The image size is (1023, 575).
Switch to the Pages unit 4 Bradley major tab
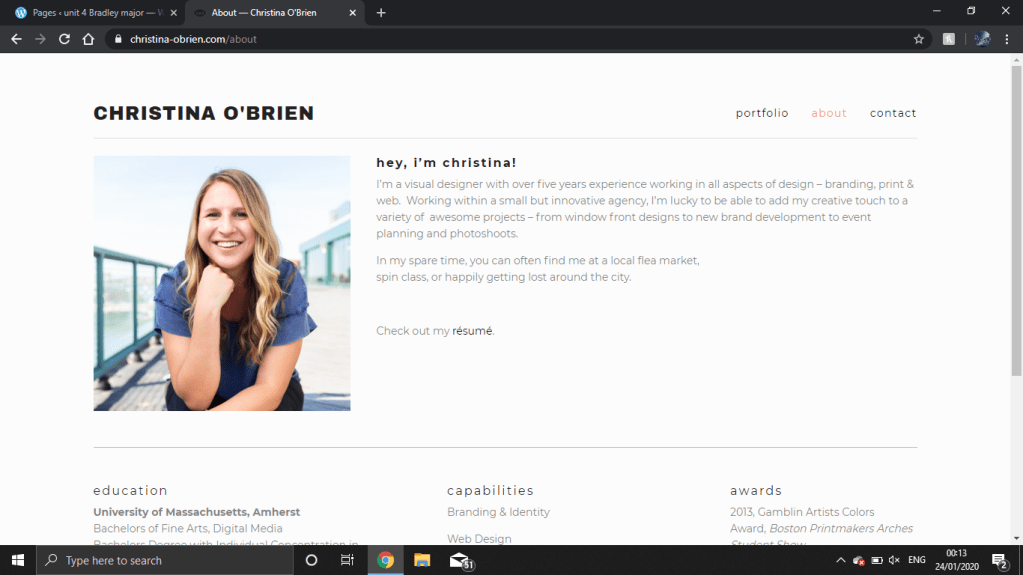[90, 13]
